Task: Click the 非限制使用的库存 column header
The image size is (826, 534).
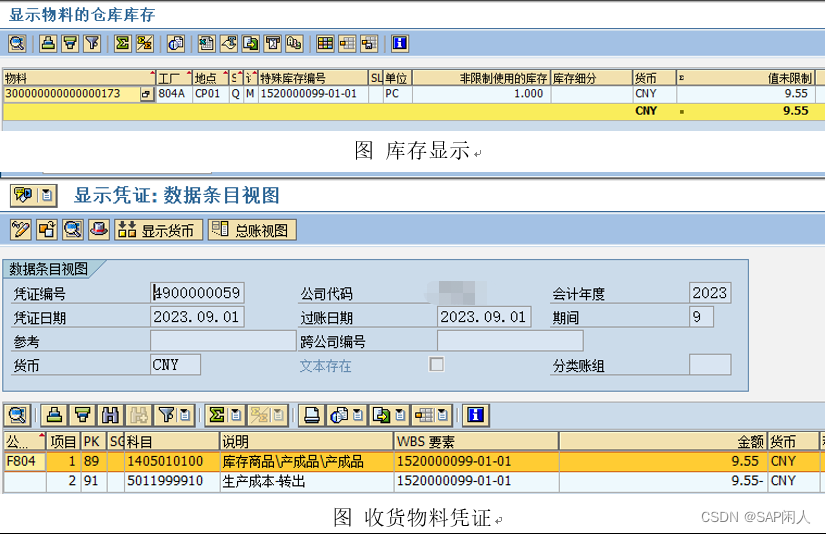Action: pyautogui.click(x=481, y=78)
